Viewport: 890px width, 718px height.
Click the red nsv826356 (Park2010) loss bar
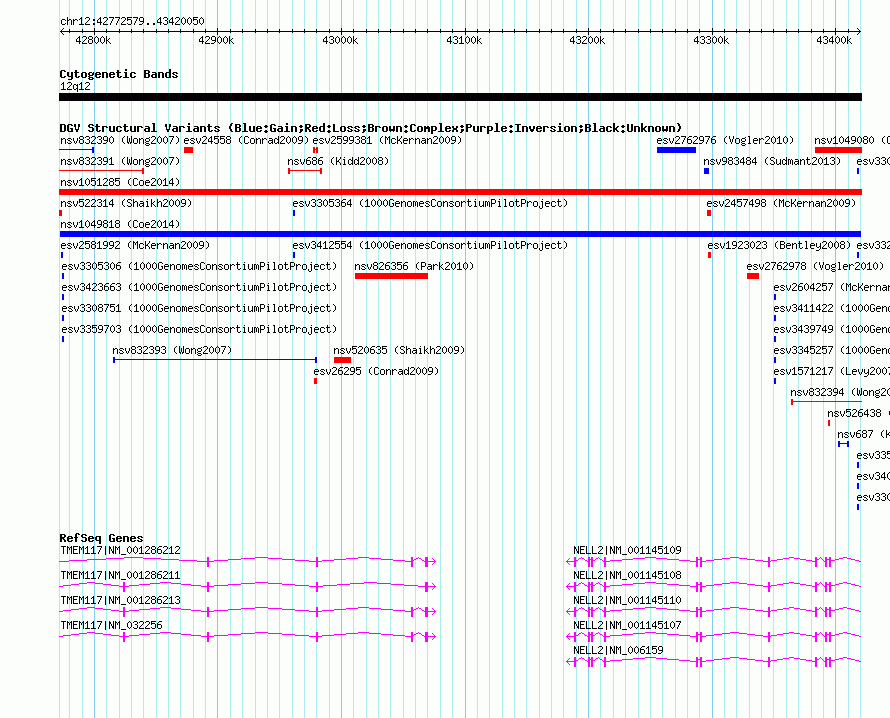coord(391,276)
